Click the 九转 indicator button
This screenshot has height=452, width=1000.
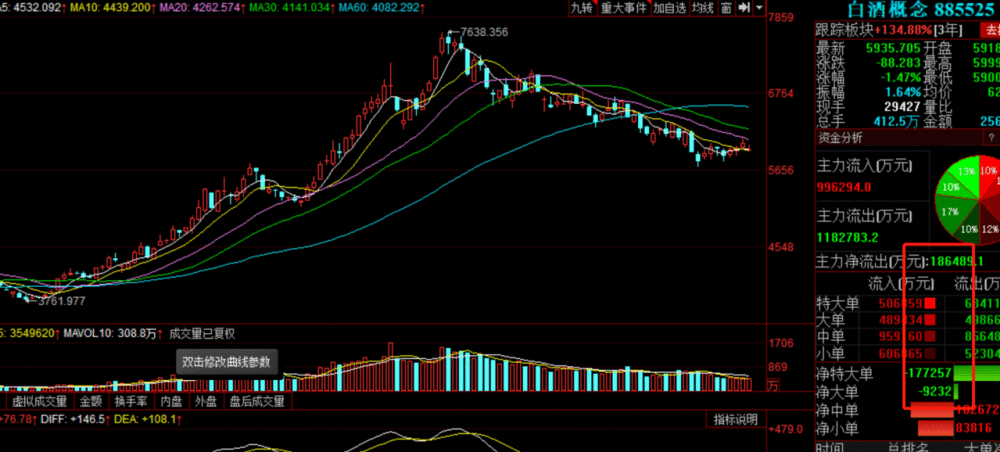point(582,8)
